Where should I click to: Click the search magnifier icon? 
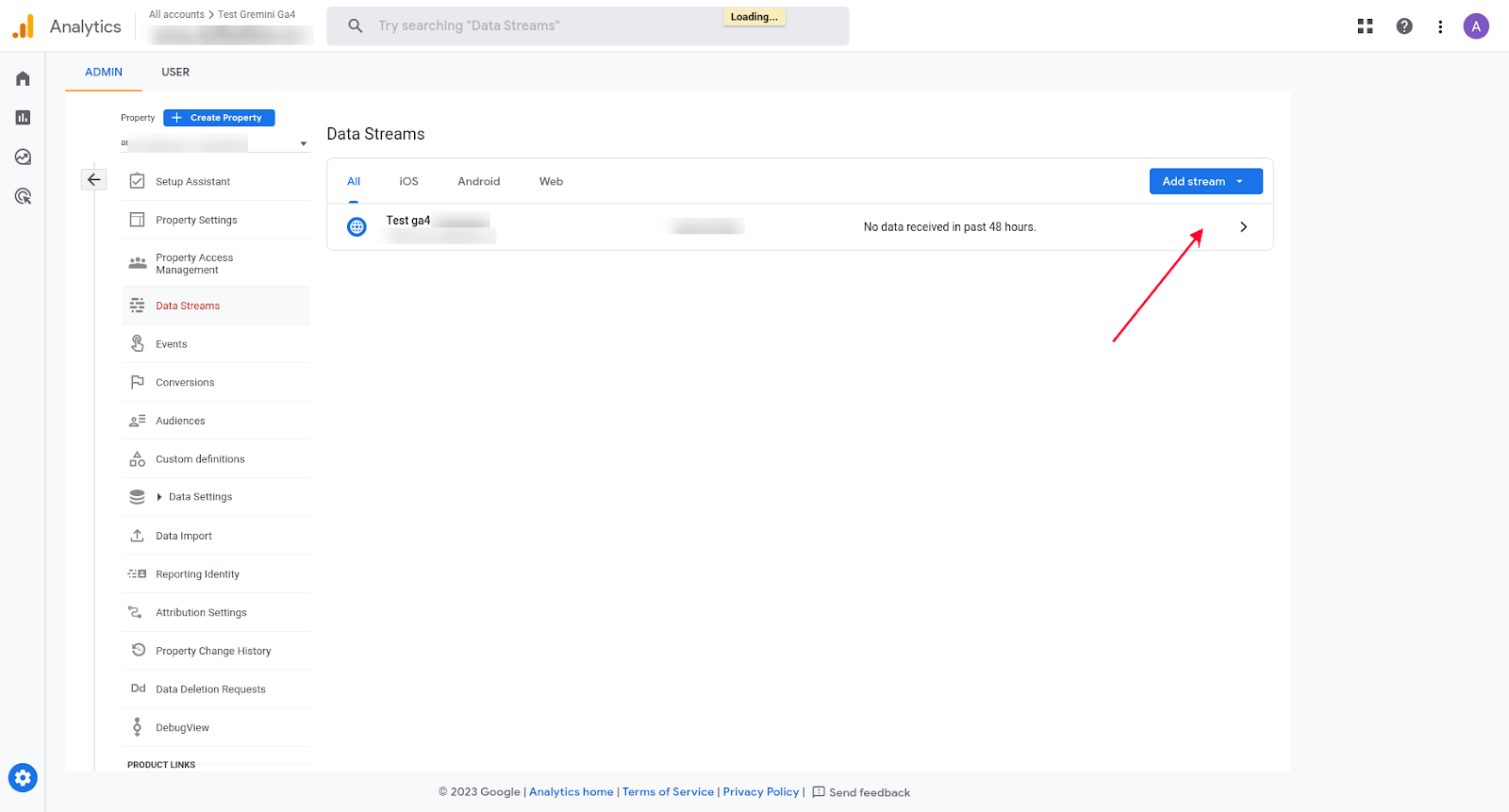pyautogui.click(x=356, y=25)
